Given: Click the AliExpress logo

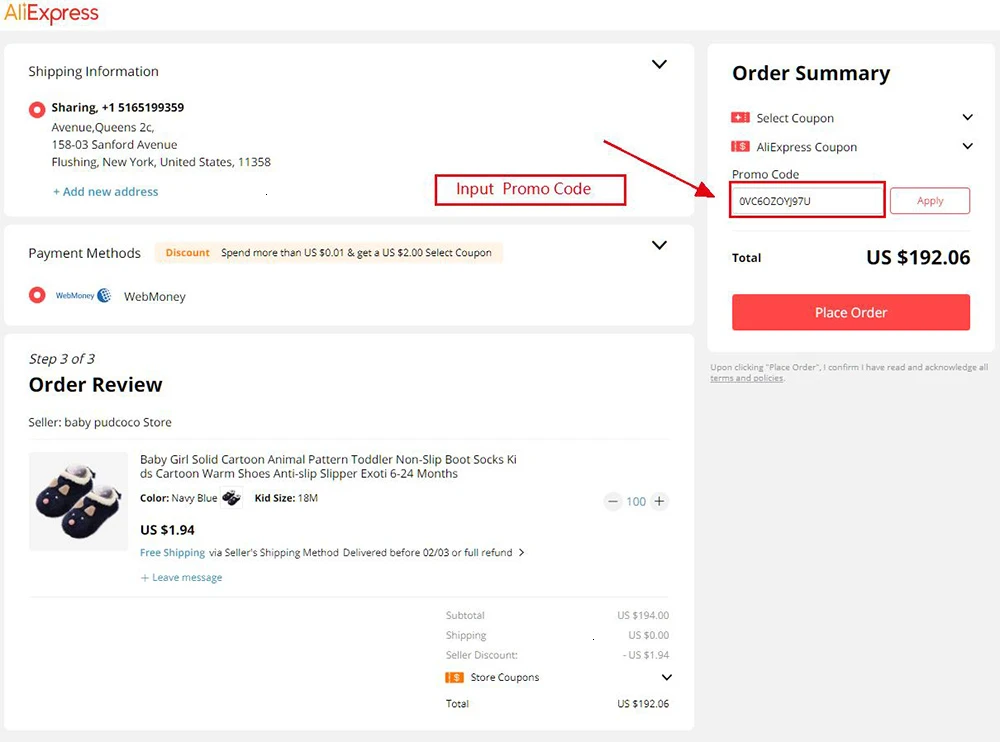Looking at the screenshot, I should 51,13.
